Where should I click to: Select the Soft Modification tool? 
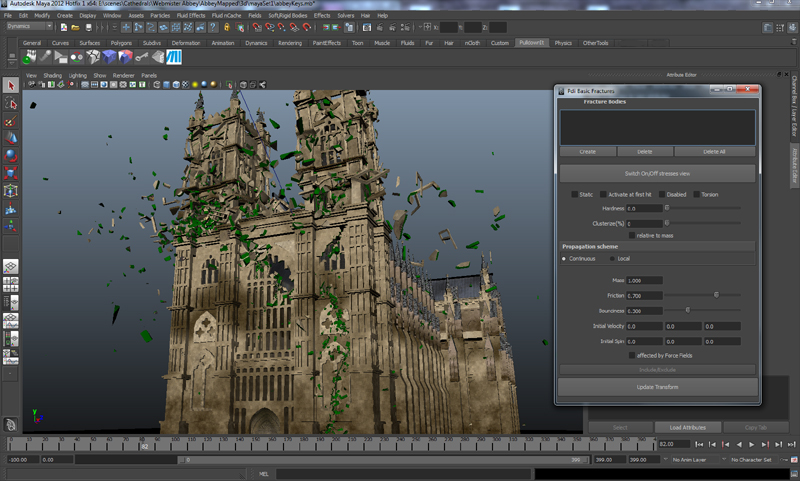coord(11,208)
